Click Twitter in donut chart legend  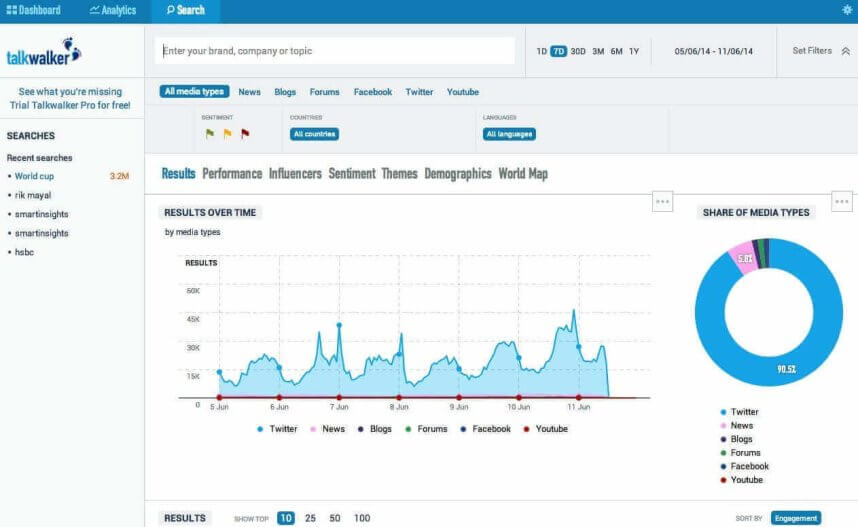[x=739, y=412]
